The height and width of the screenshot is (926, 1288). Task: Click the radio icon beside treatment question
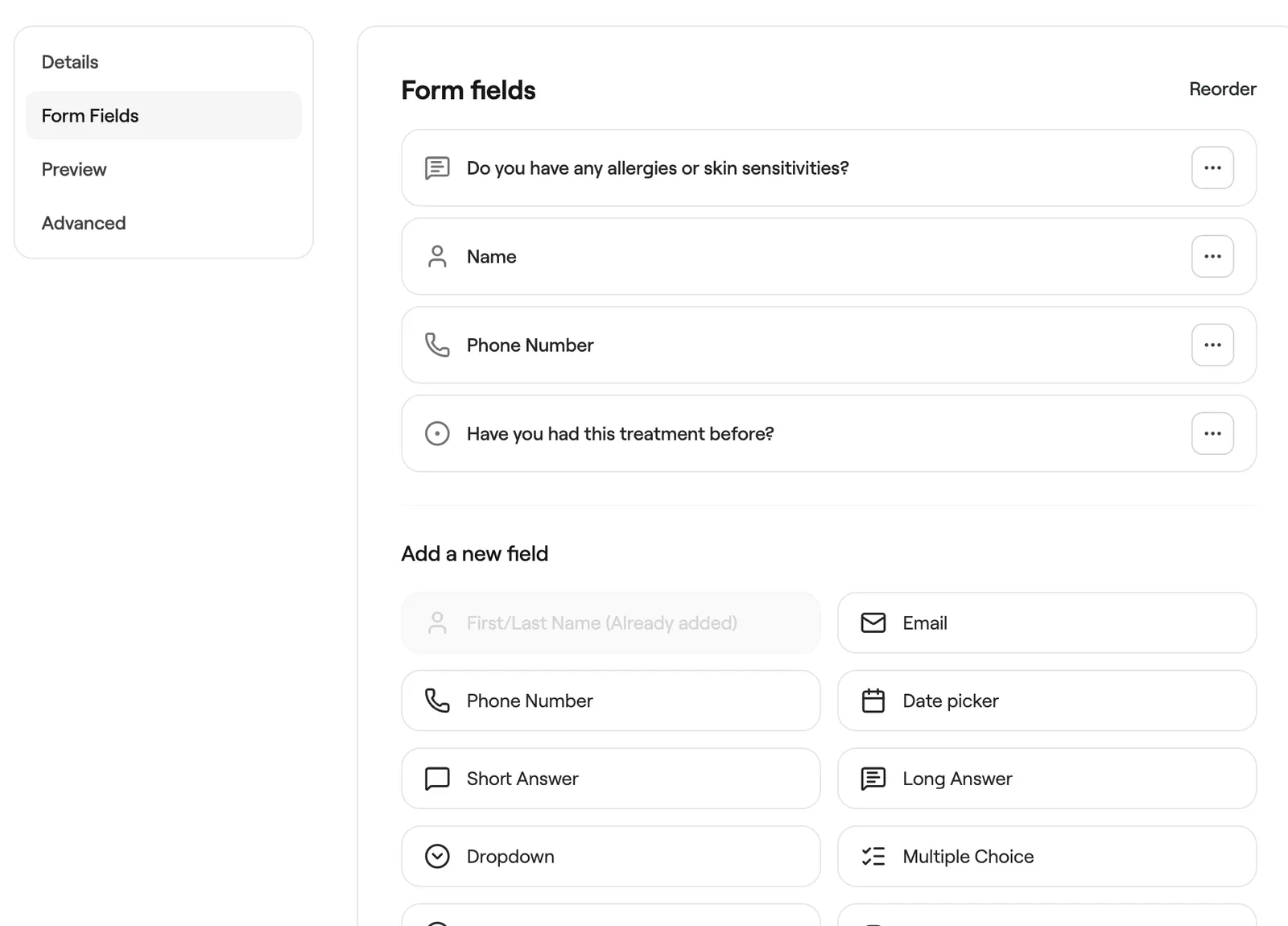click(437, 433)
